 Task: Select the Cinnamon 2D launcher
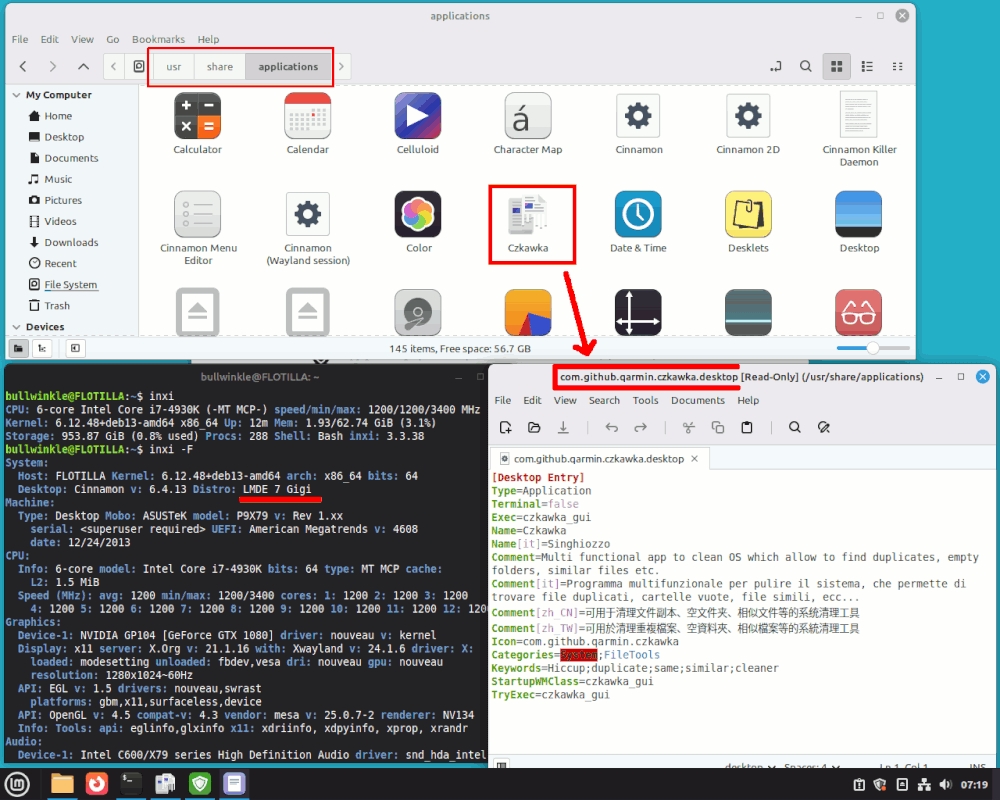click(x=748, y=124)
